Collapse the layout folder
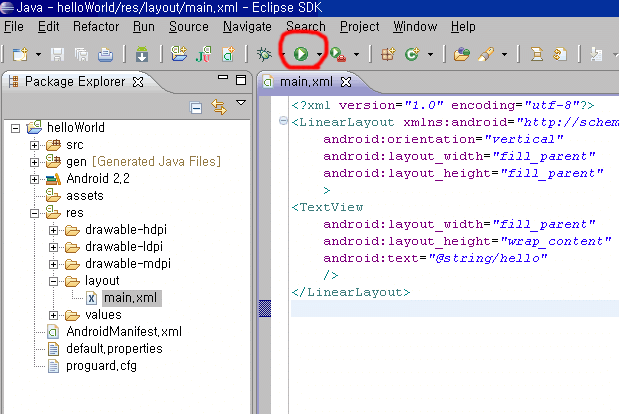 [x=53, y=281]
